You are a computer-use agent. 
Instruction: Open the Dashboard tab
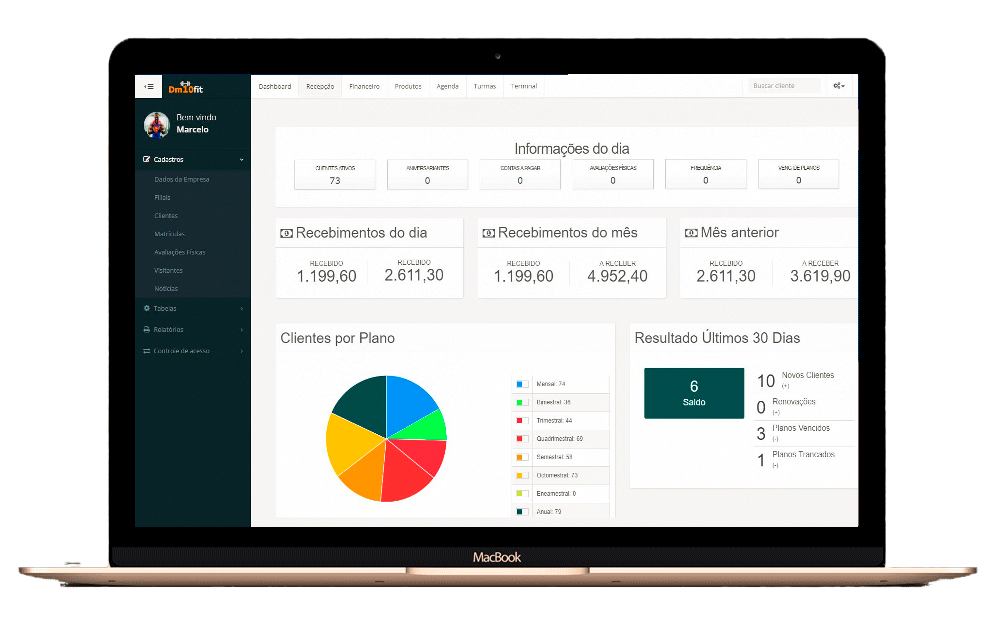click(275, 86)
